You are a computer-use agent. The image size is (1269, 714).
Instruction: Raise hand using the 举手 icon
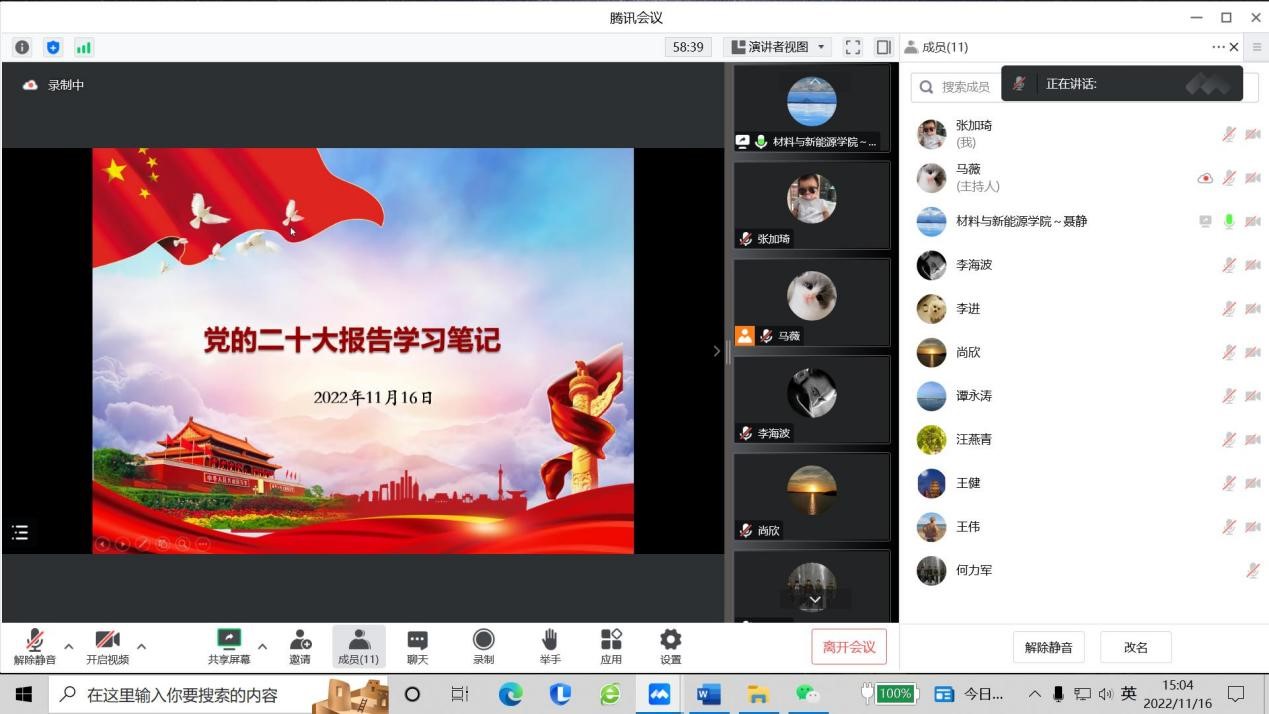click(549, 641)
